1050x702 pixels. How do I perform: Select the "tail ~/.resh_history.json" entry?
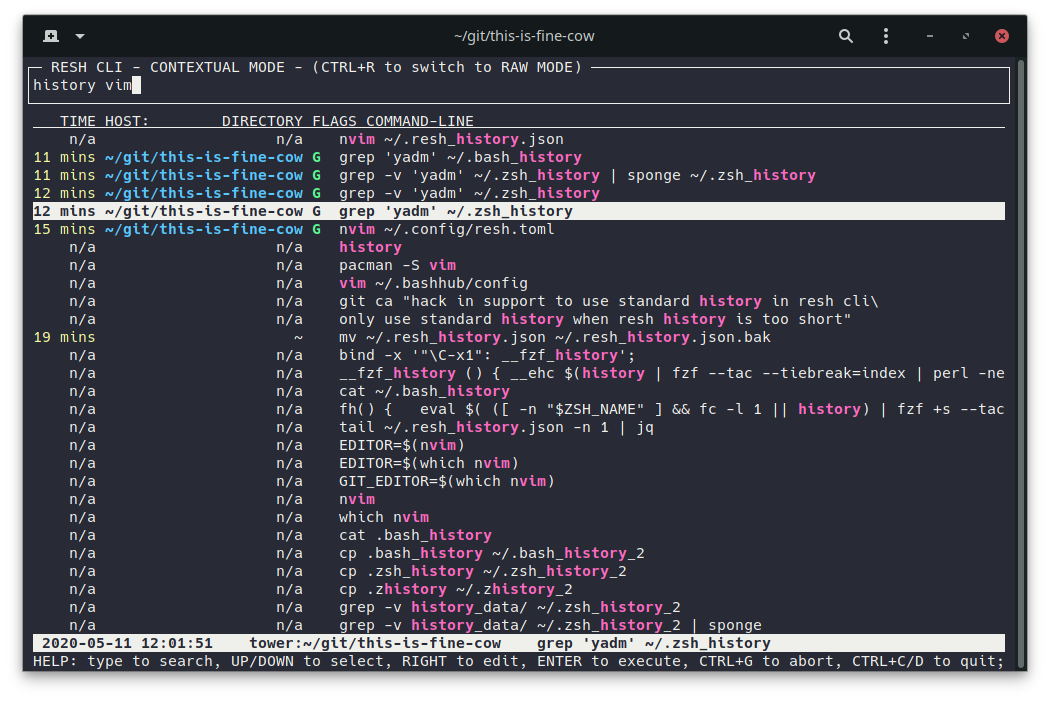[497, 427]
